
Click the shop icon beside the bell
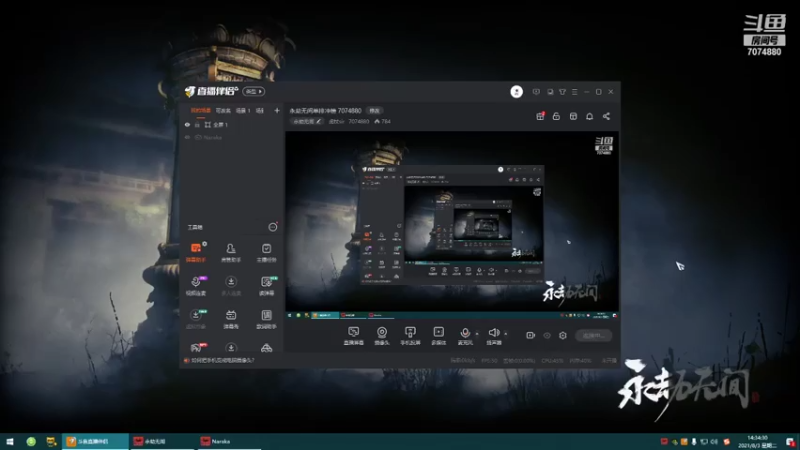(573, 116)
